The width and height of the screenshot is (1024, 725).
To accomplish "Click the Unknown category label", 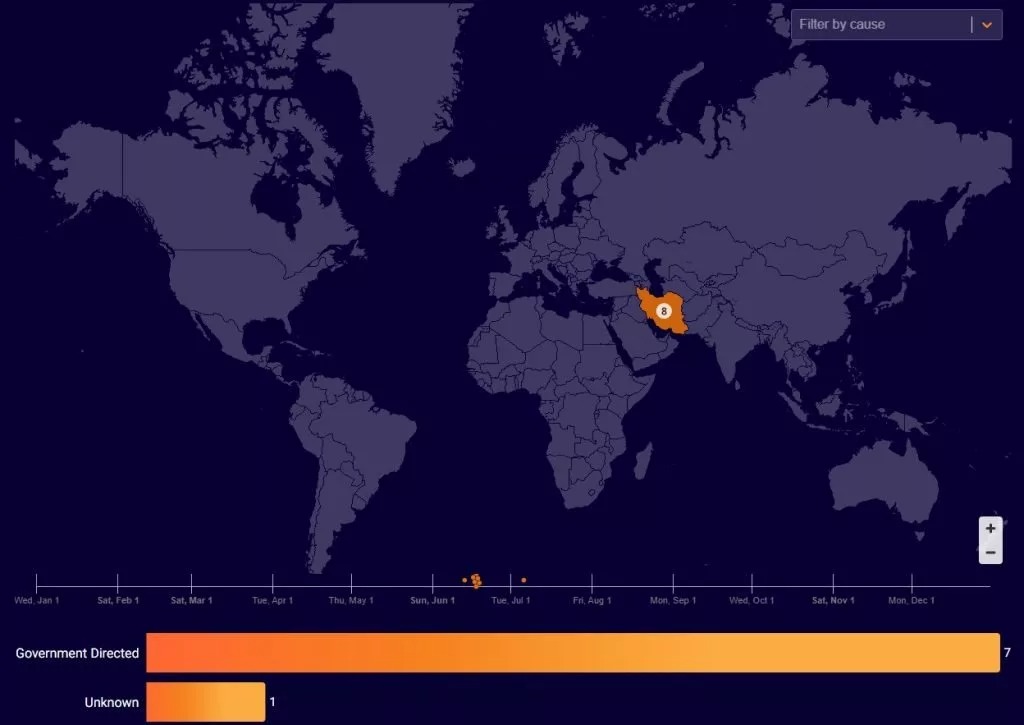I will point(111,702).
